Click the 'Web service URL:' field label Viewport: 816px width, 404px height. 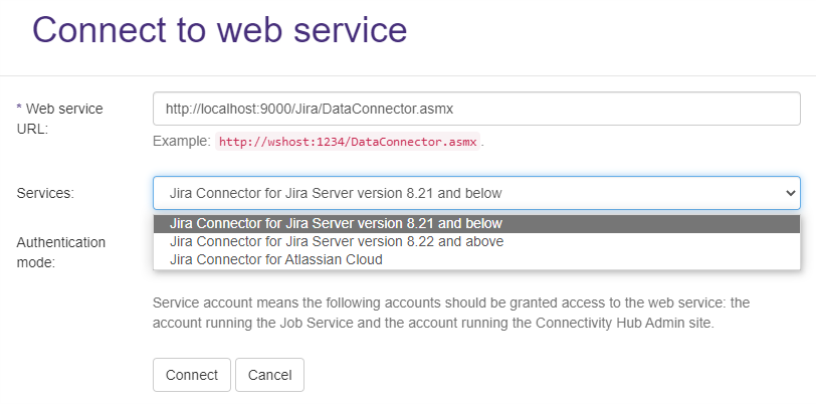point(64,118)
